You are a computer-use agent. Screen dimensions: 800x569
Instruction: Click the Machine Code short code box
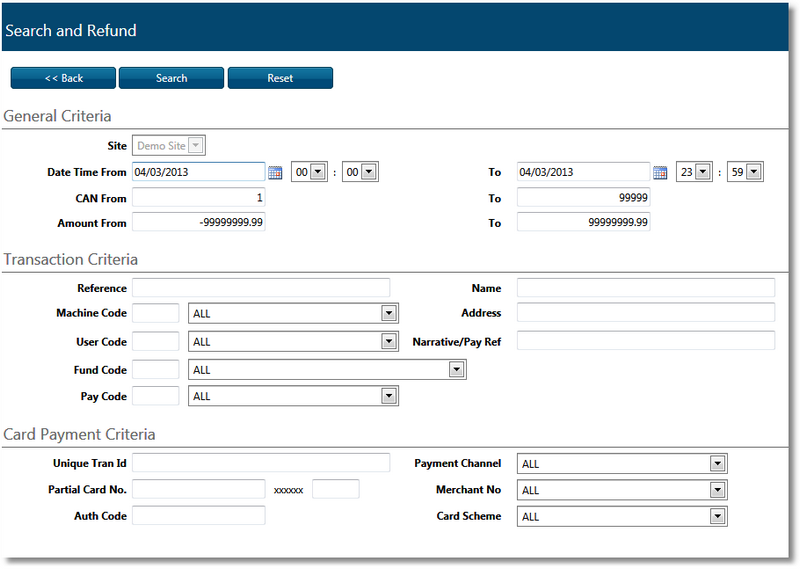(156, 313)
